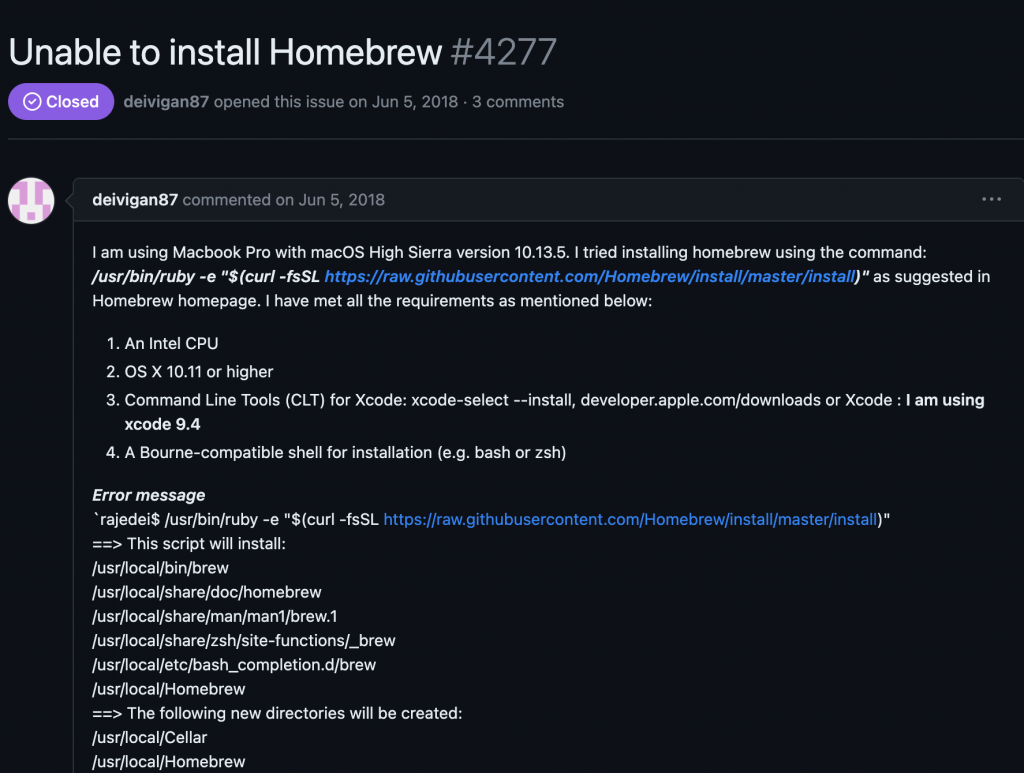Image resolution: width=1024 pixels, height=773 pixels.
Task: Click the '/usr/local/bin/brew' path line
Action: [x=160, y=568]
